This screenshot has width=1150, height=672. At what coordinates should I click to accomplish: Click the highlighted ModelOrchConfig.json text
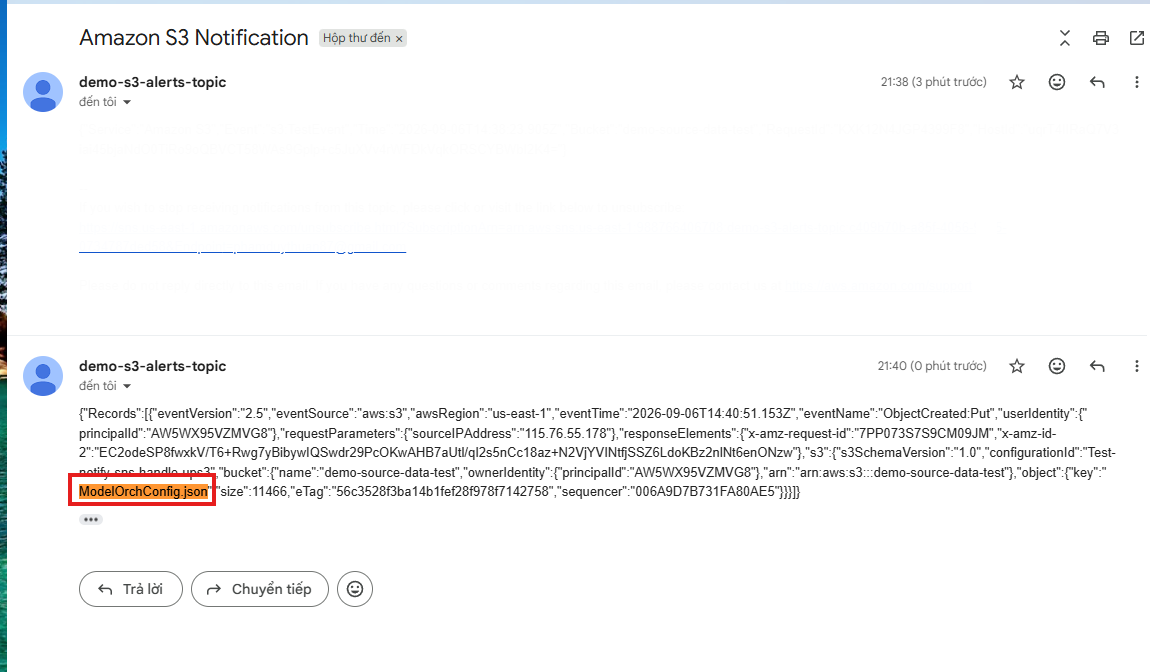pos(143,492)
